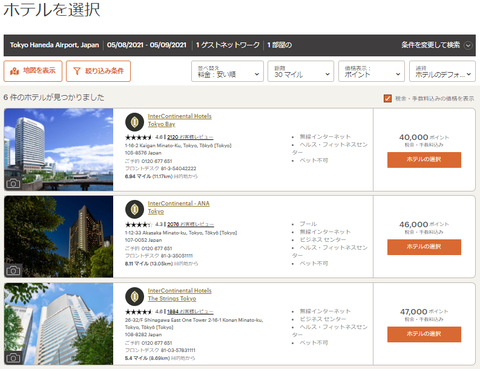Screen dimensions: 480x369
Task: Click the 1 ゲストネットワーク guest summary
Action: click(228, 45)
